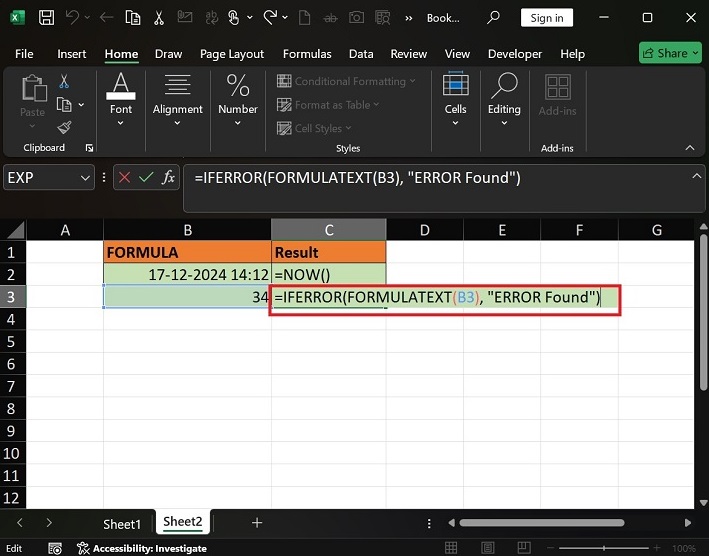Expand the Name Box dropdown
The width and height of the screenshot is (709, 556).
[x=84, y=177]
